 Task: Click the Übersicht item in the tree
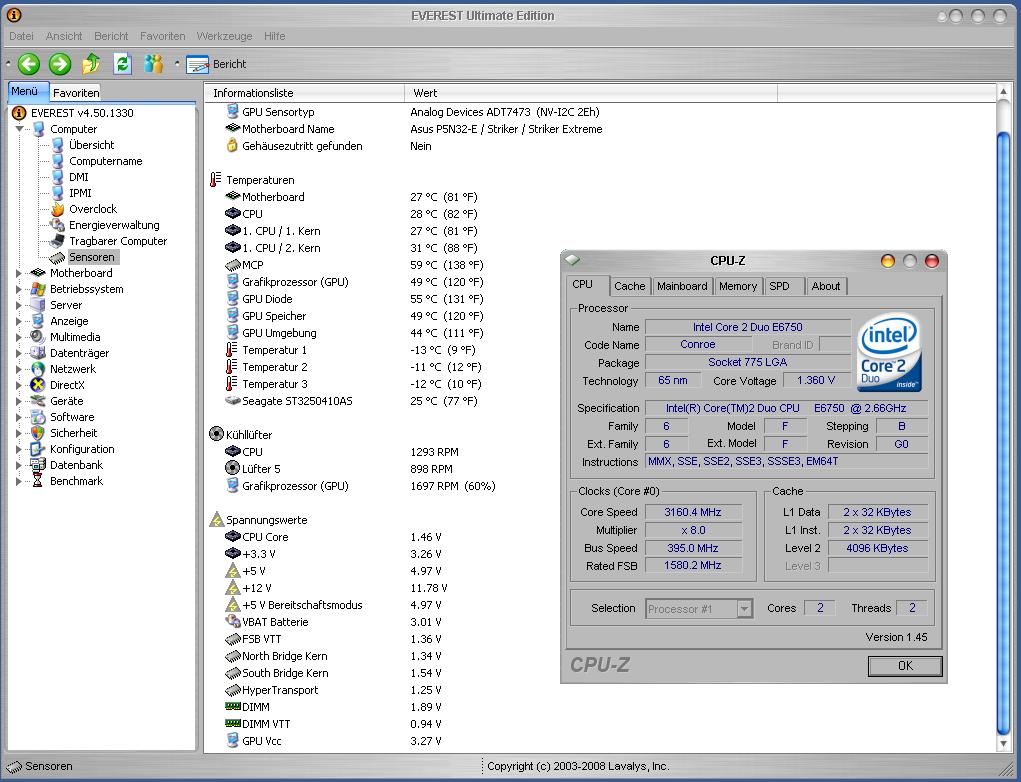click(x=92, y=145)
